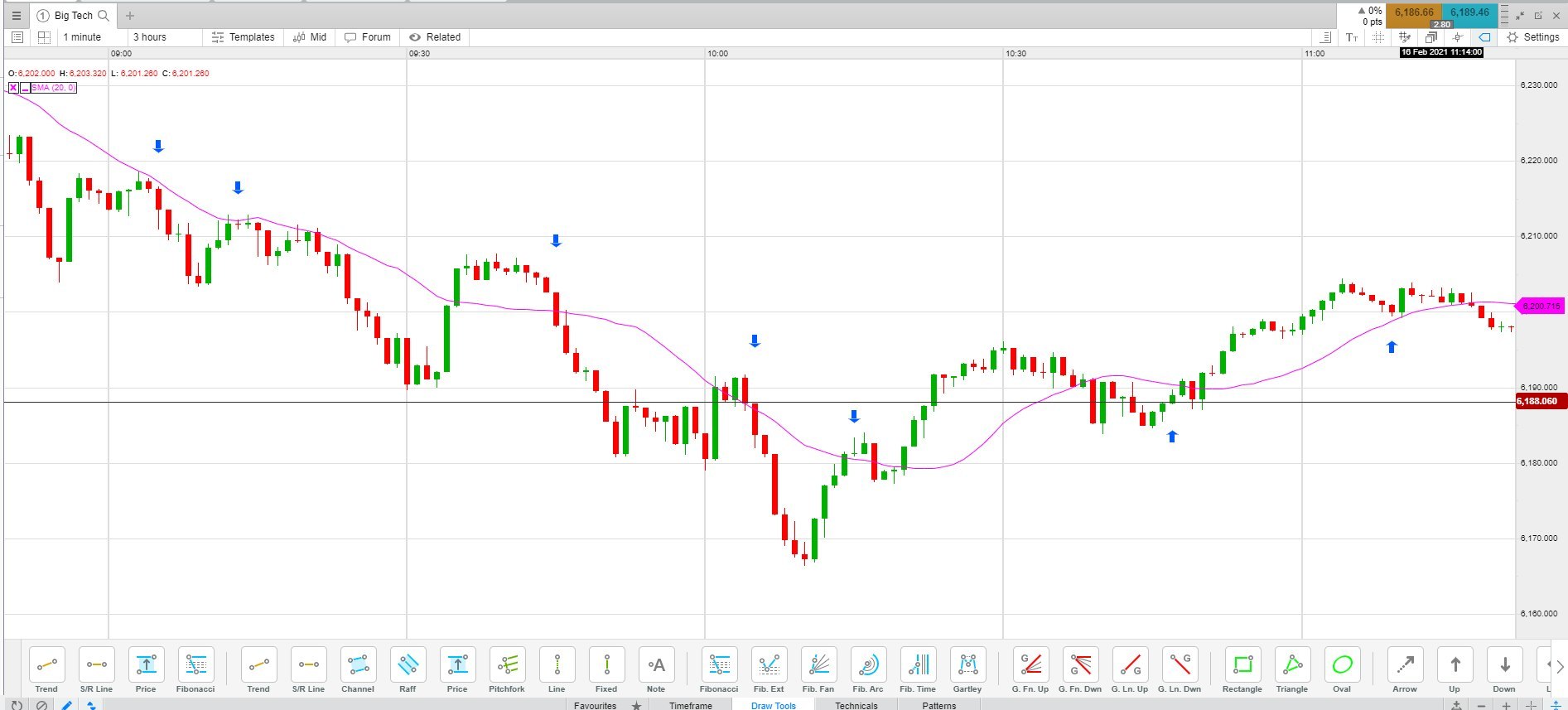Remove the SMA indicator with X
This screenshot has width=1568, height=710.
(13, 88)
